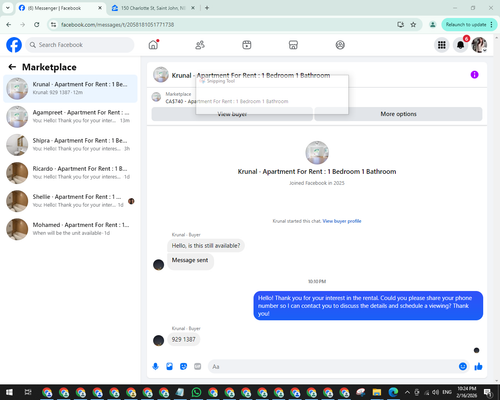Click the View buyer button
The width and height of the screenshot is (500, 400).
tap(232, 114)
